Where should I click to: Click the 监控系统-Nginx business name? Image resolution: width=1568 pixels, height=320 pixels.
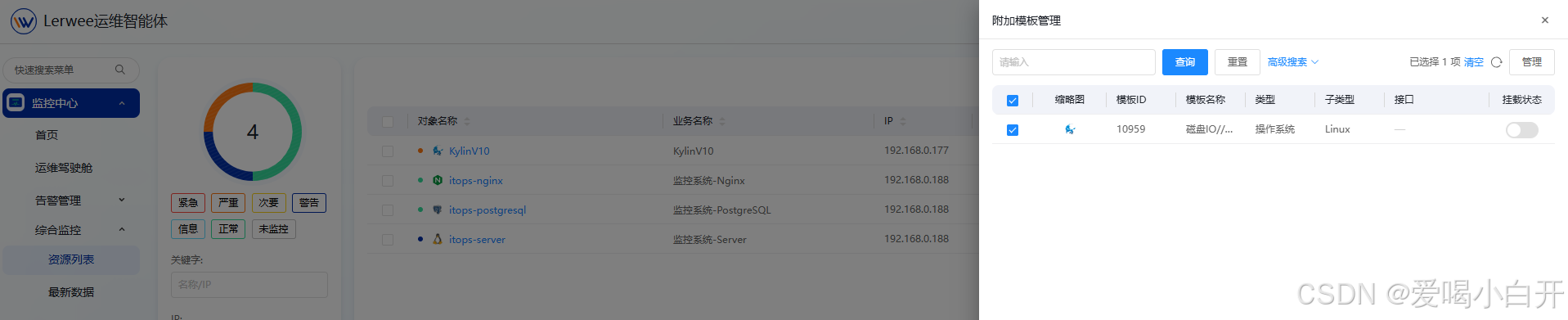[x=708, y=181]
